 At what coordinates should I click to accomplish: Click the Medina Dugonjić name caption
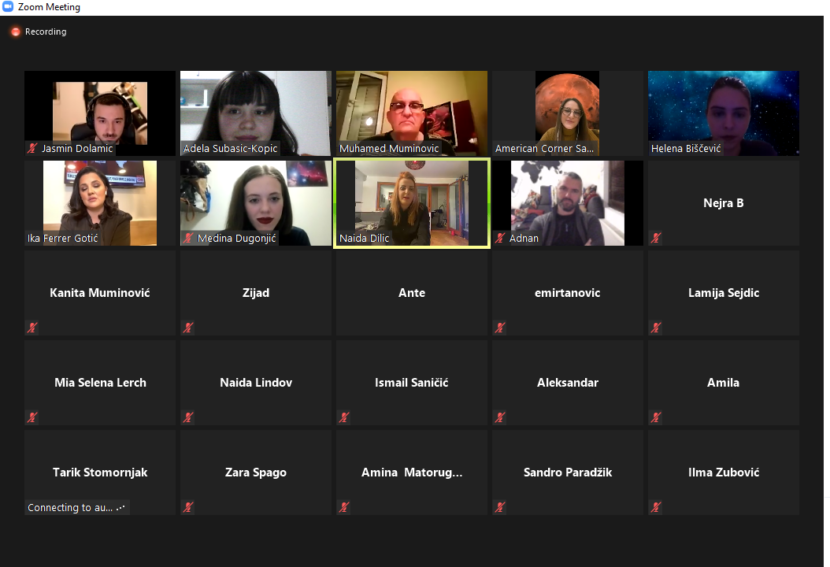(x=237, y=238)
